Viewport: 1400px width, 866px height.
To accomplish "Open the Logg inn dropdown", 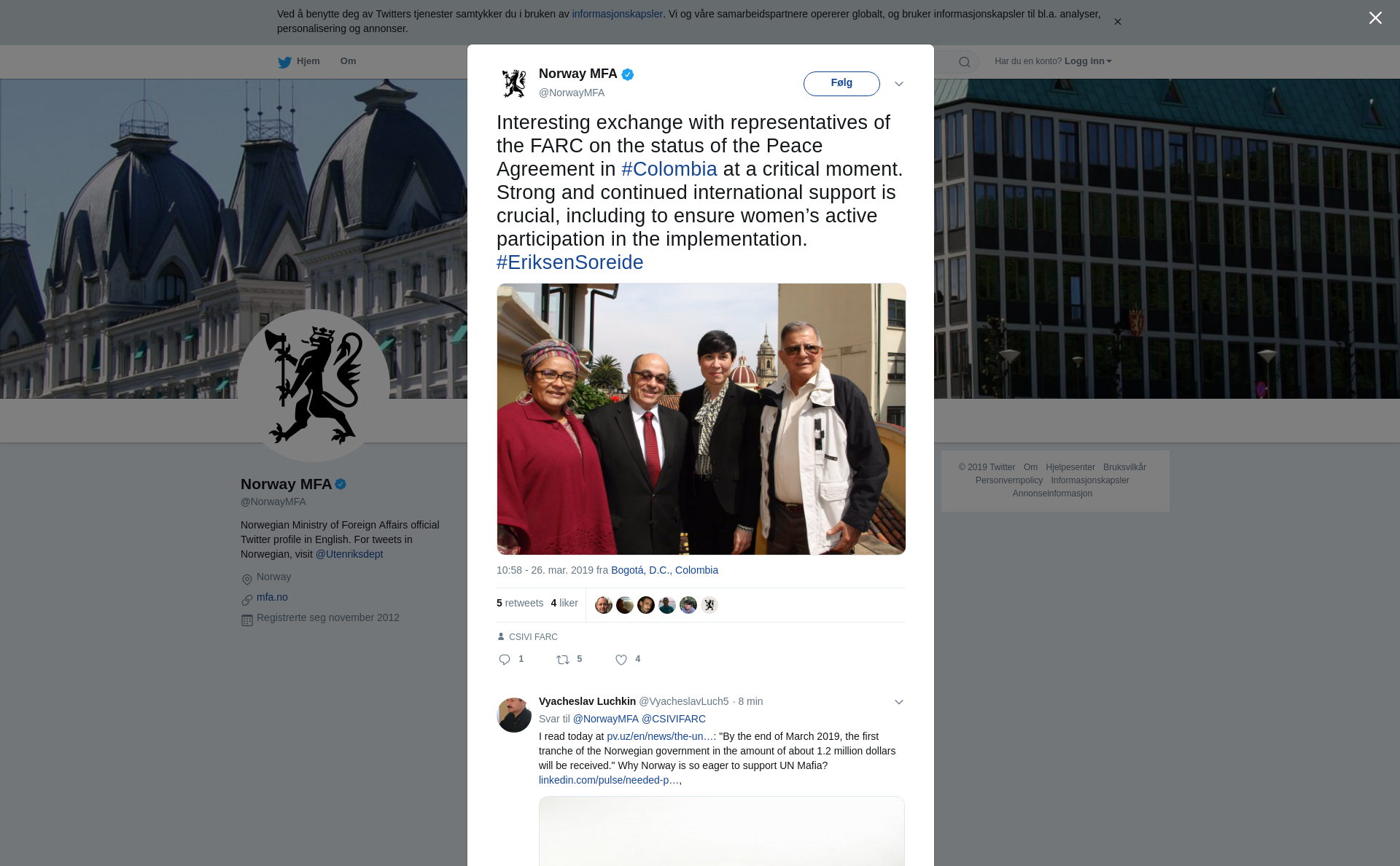I will 1088,61.
